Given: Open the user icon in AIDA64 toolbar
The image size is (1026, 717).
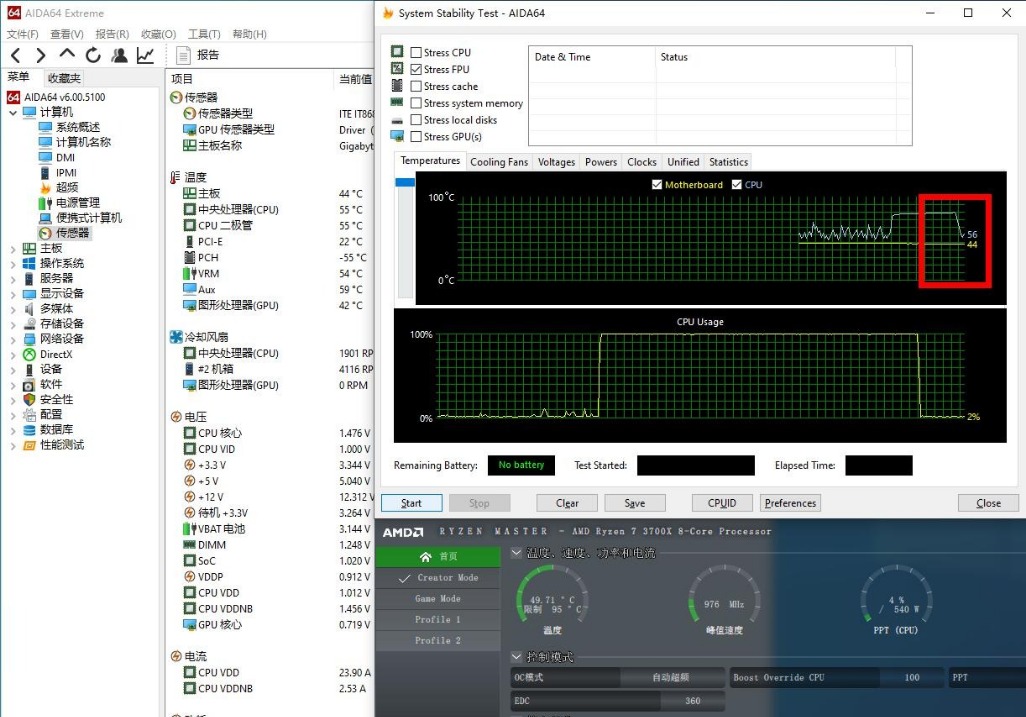Looking at the screenshot, I should coord(119,56).
